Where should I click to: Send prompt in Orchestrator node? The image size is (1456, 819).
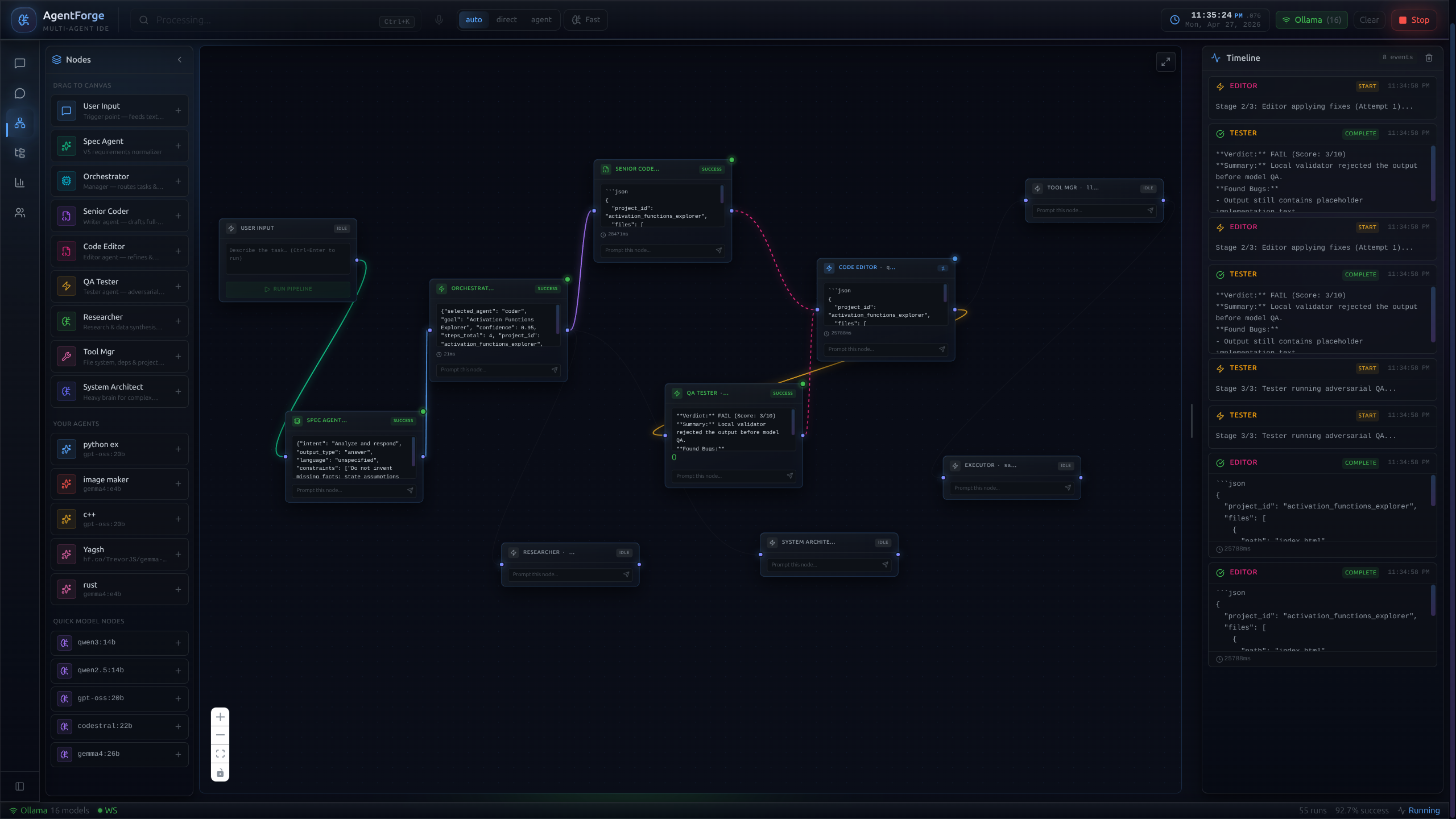coord(554,370)
